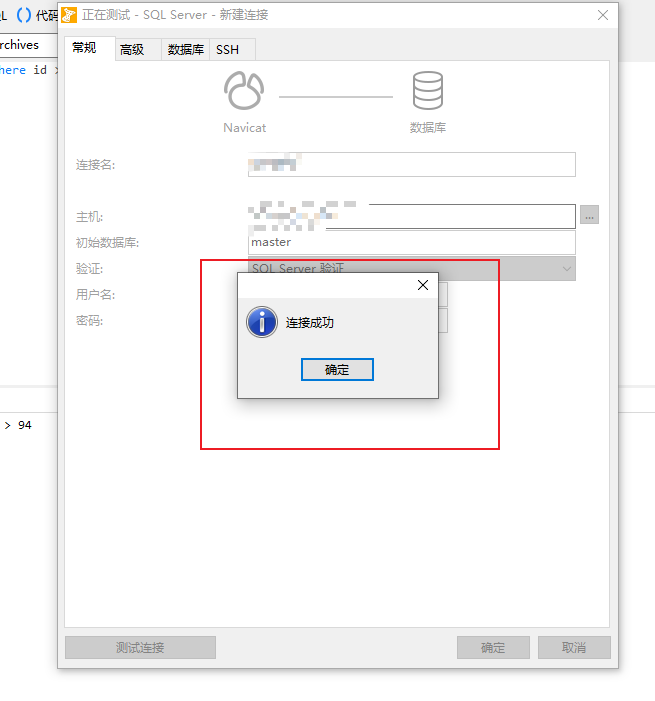The image size is (655, 701).
Task: Click the 测试连接 button
Action: pos(140,647)
